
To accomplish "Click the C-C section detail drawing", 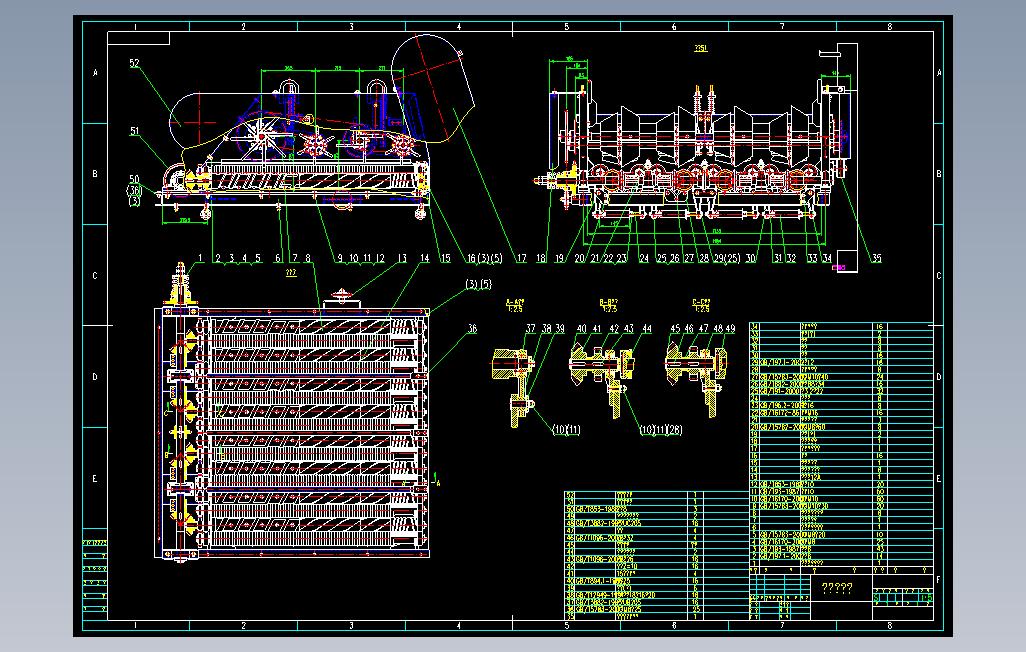I will click(698, 381).
